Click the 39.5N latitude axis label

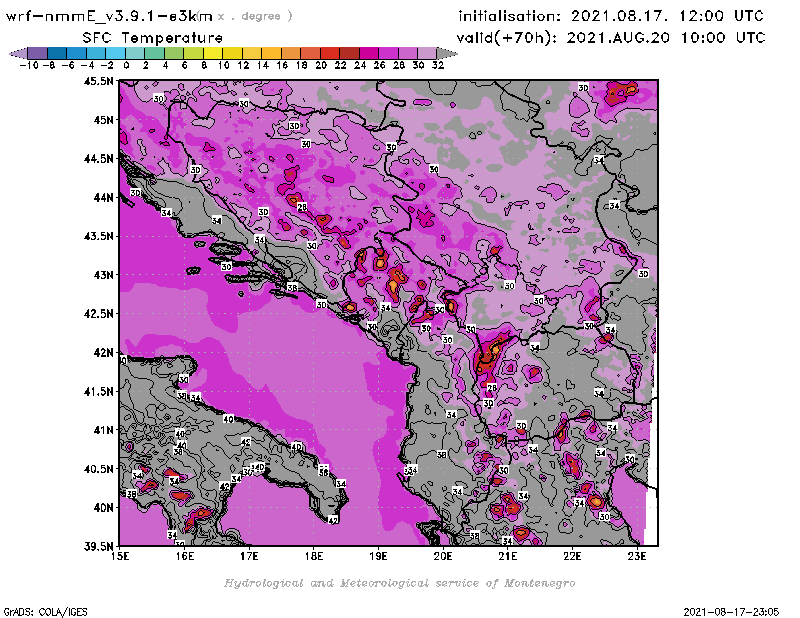coord(98,546)
